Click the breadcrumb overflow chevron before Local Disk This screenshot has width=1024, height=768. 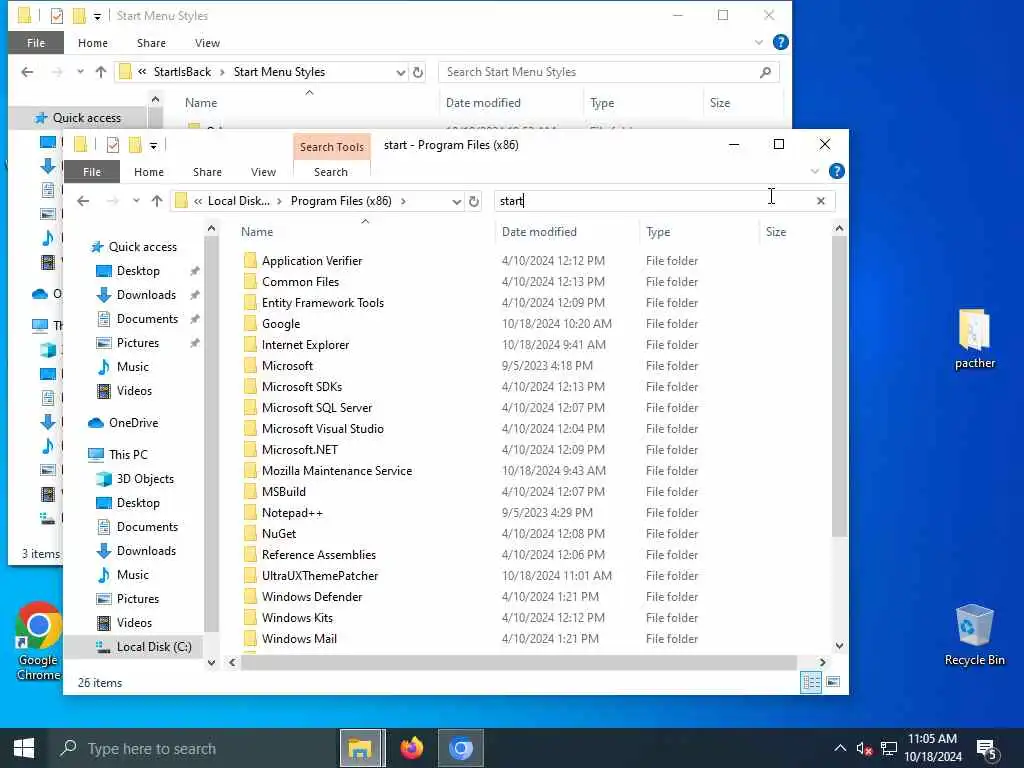pos(198,201)
